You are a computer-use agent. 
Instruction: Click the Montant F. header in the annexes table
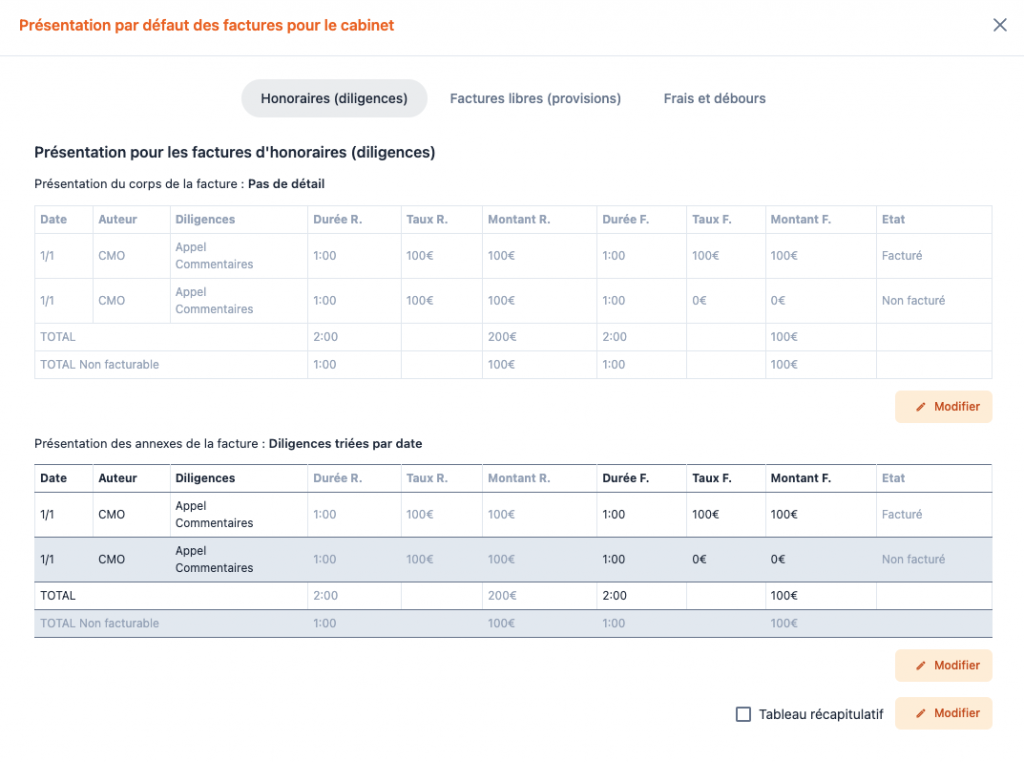click(800, 478)
